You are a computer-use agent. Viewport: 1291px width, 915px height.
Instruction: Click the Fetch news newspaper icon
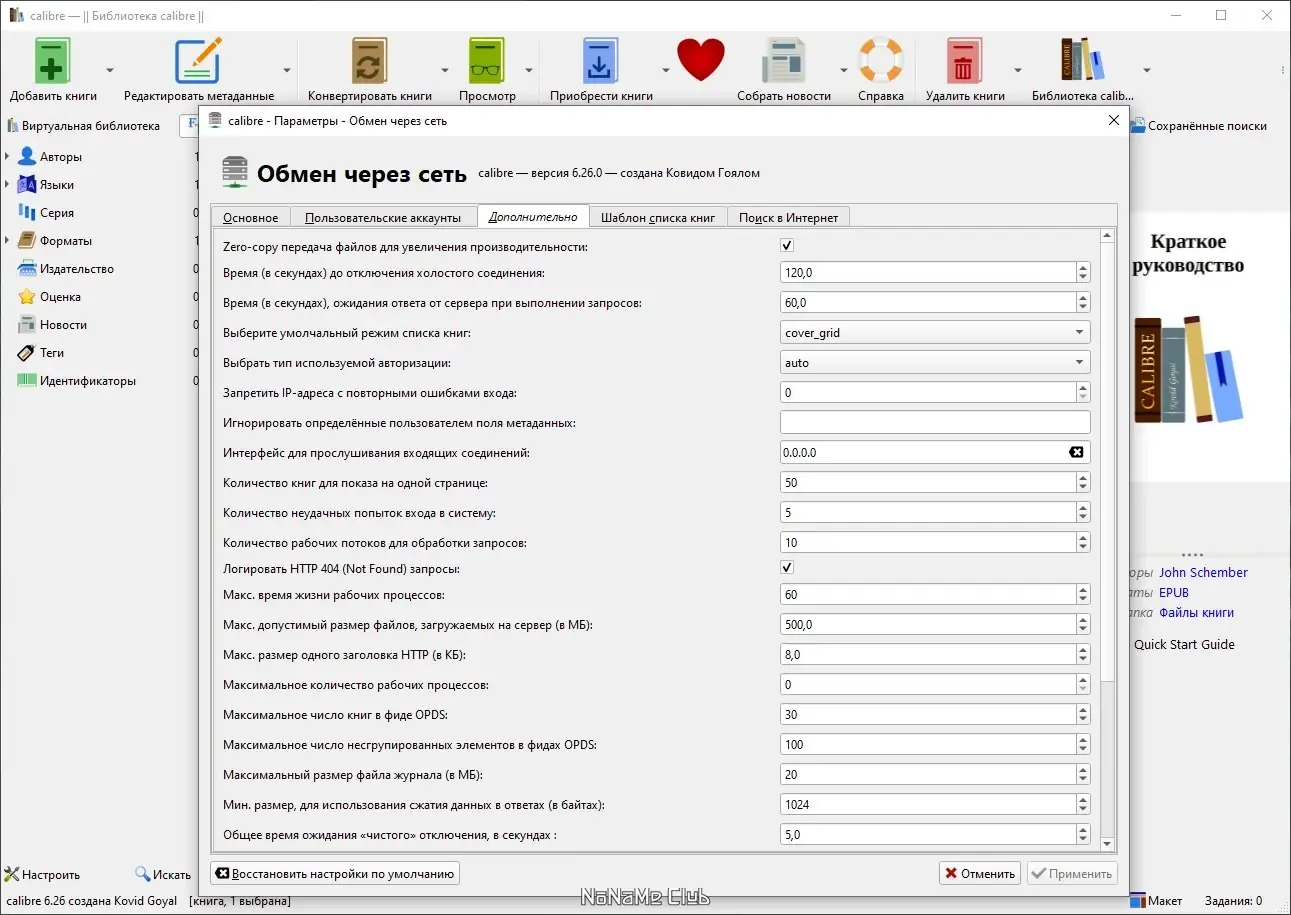(784, 61)
